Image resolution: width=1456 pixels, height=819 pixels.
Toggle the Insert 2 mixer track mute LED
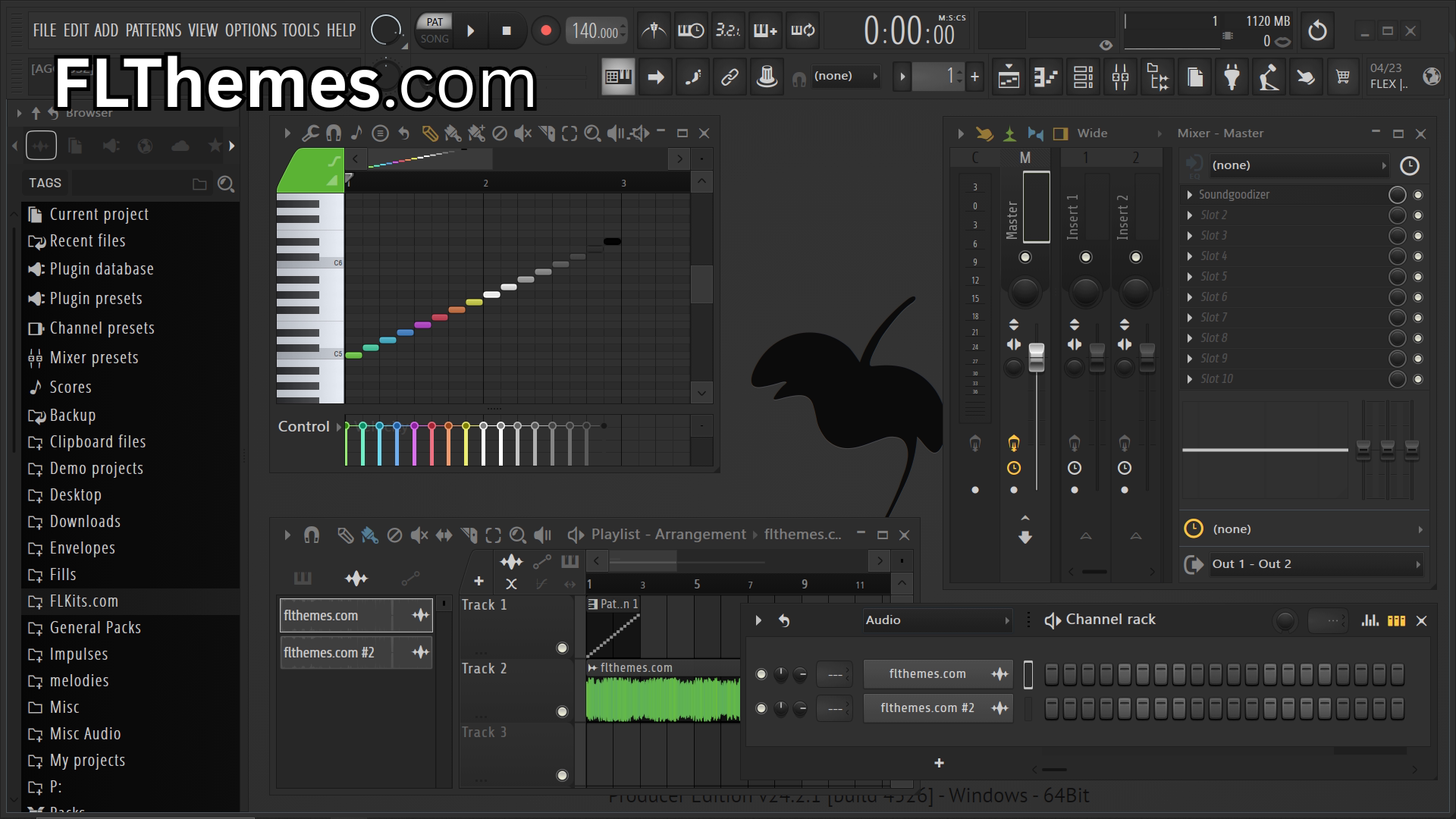[x=1136, y=257]
